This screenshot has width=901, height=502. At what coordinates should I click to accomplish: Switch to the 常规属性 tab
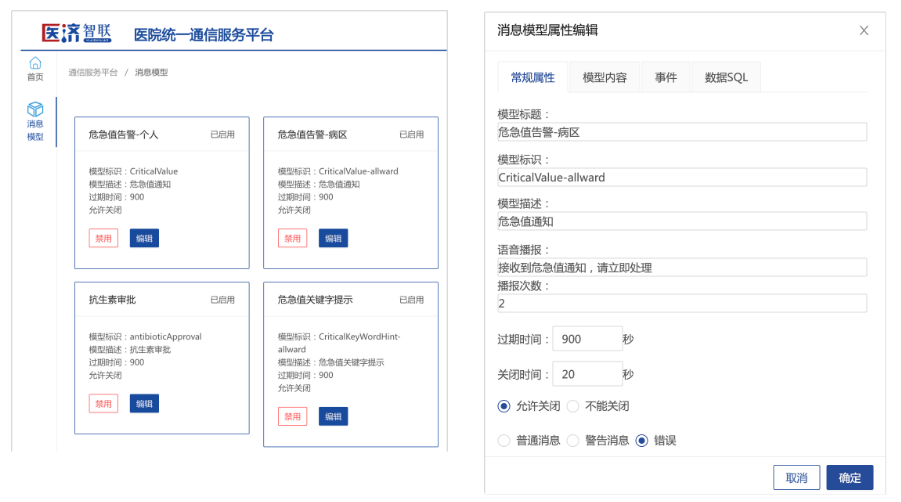[533, 78]
